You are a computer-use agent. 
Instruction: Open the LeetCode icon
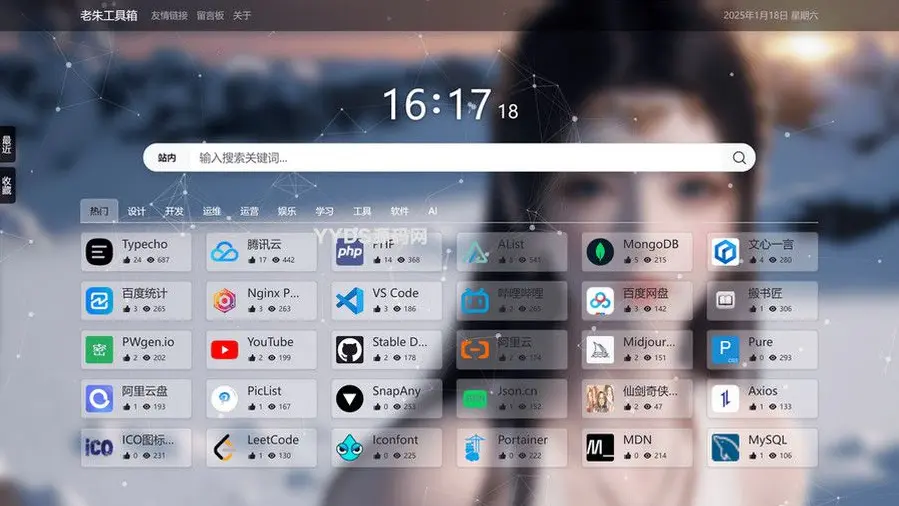[x=224, y=448]
